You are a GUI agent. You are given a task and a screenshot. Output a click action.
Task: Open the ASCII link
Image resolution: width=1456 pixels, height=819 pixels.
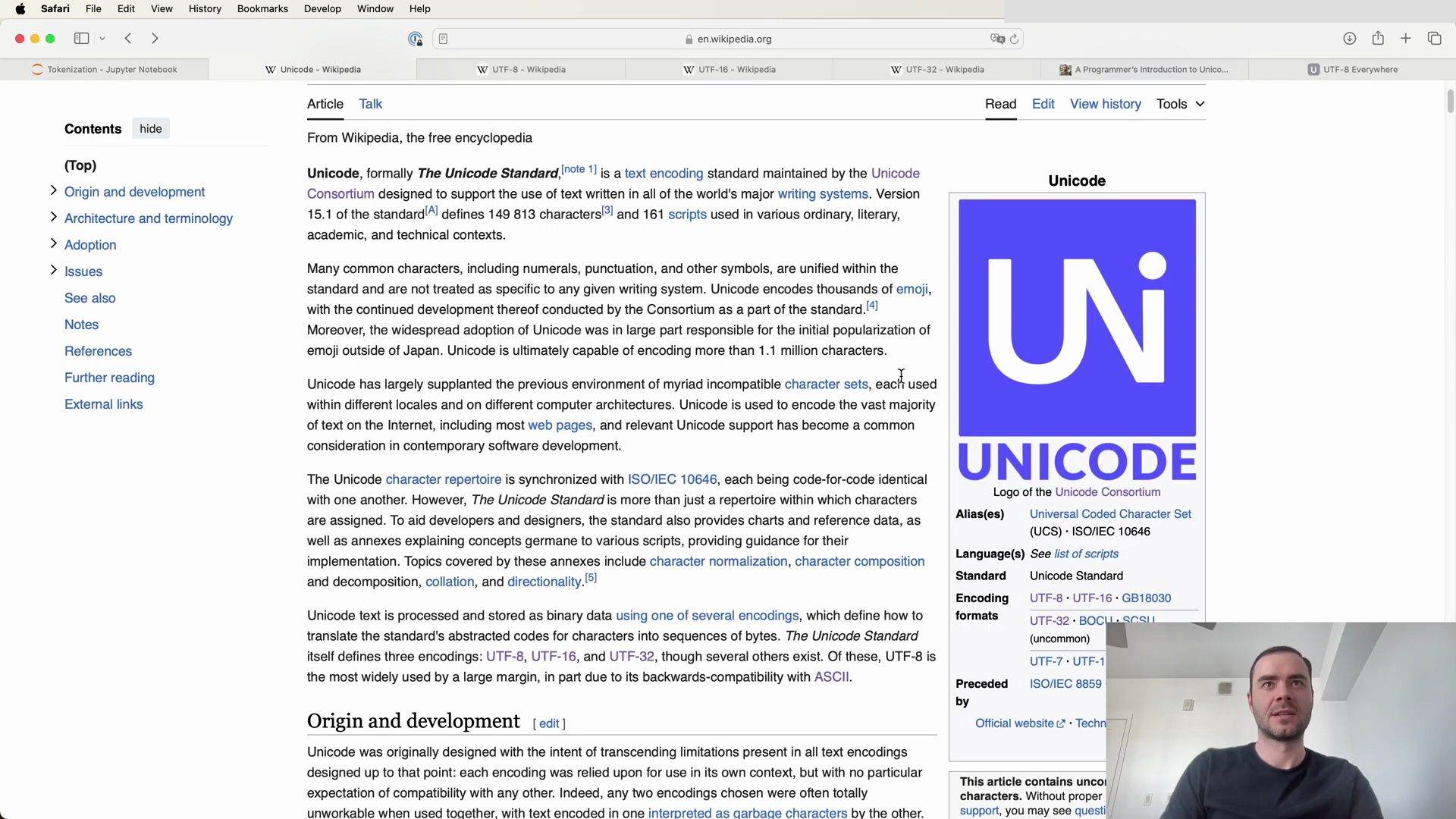(831, 677)
